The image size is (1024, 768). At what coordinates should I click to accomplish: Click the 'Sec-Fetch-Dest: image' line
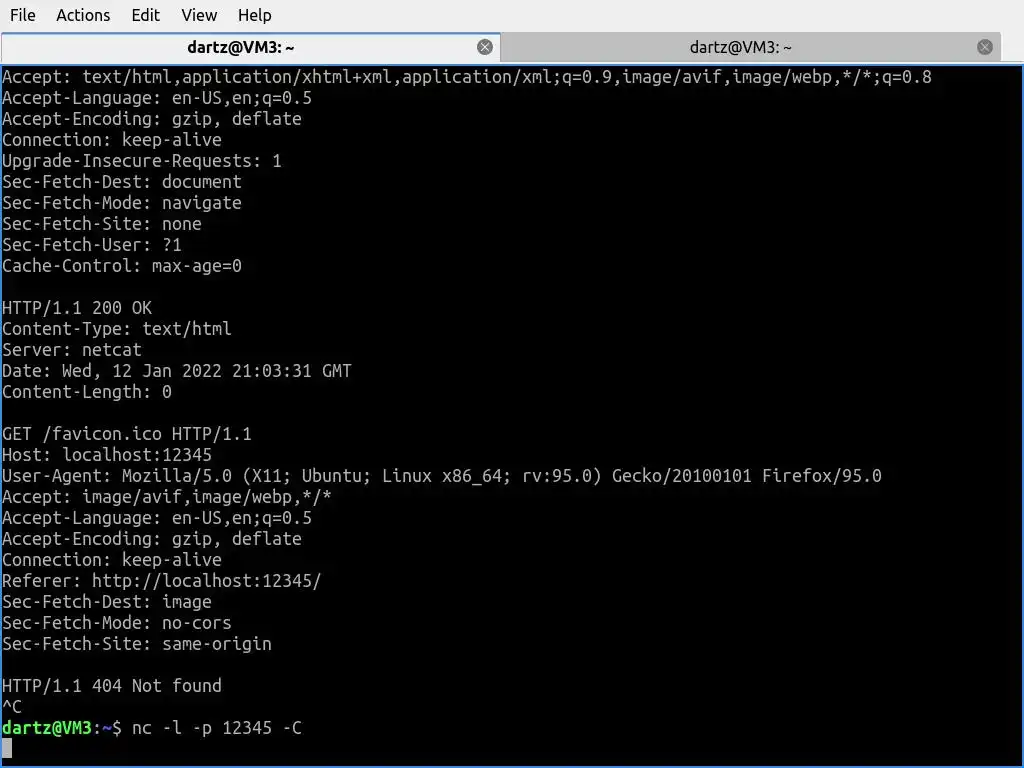107,601
